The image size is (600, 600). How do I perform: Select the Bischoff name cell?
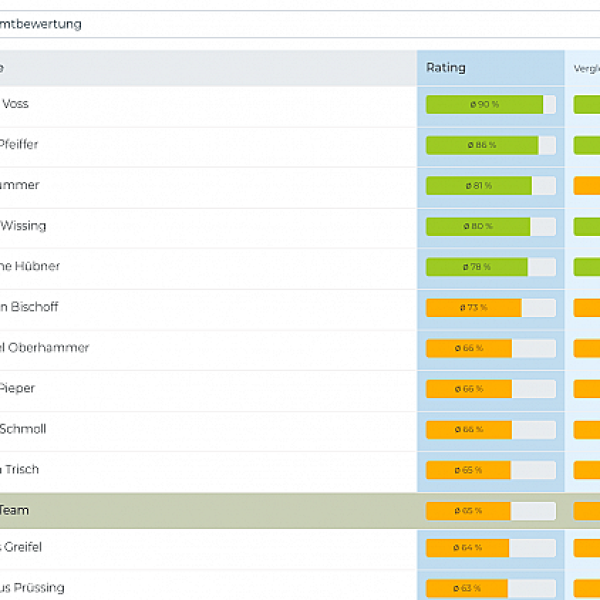pos(208,309)
